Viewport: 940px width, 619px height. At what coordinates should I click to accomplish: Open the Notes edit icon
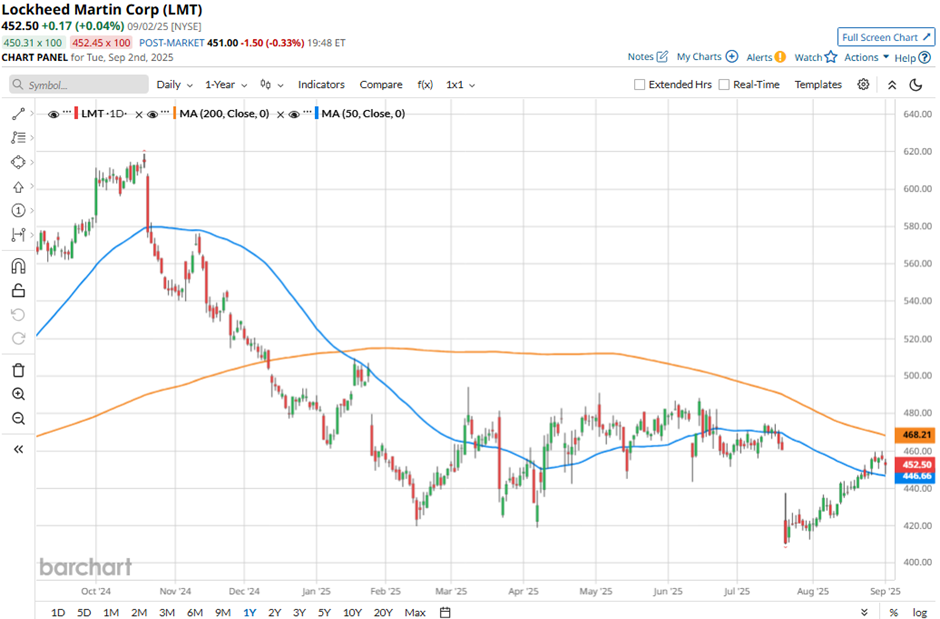662,56
